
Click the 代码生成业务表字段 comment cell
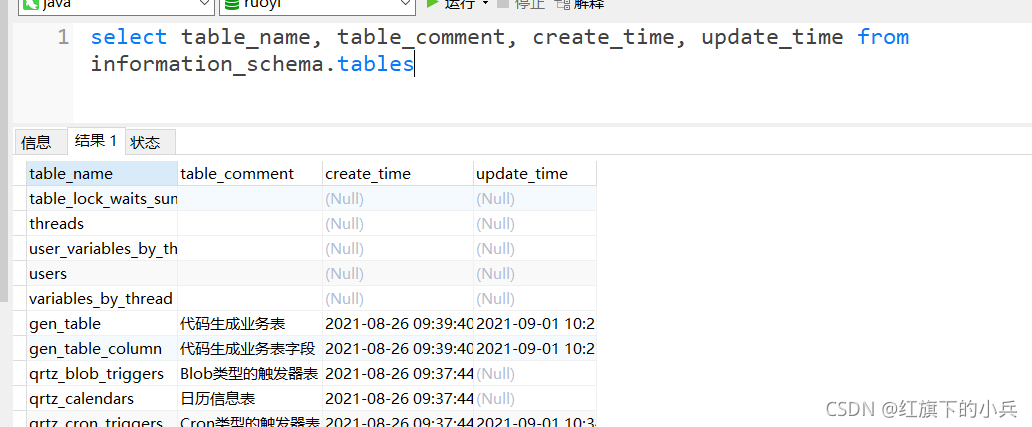[x=250, y=349]
